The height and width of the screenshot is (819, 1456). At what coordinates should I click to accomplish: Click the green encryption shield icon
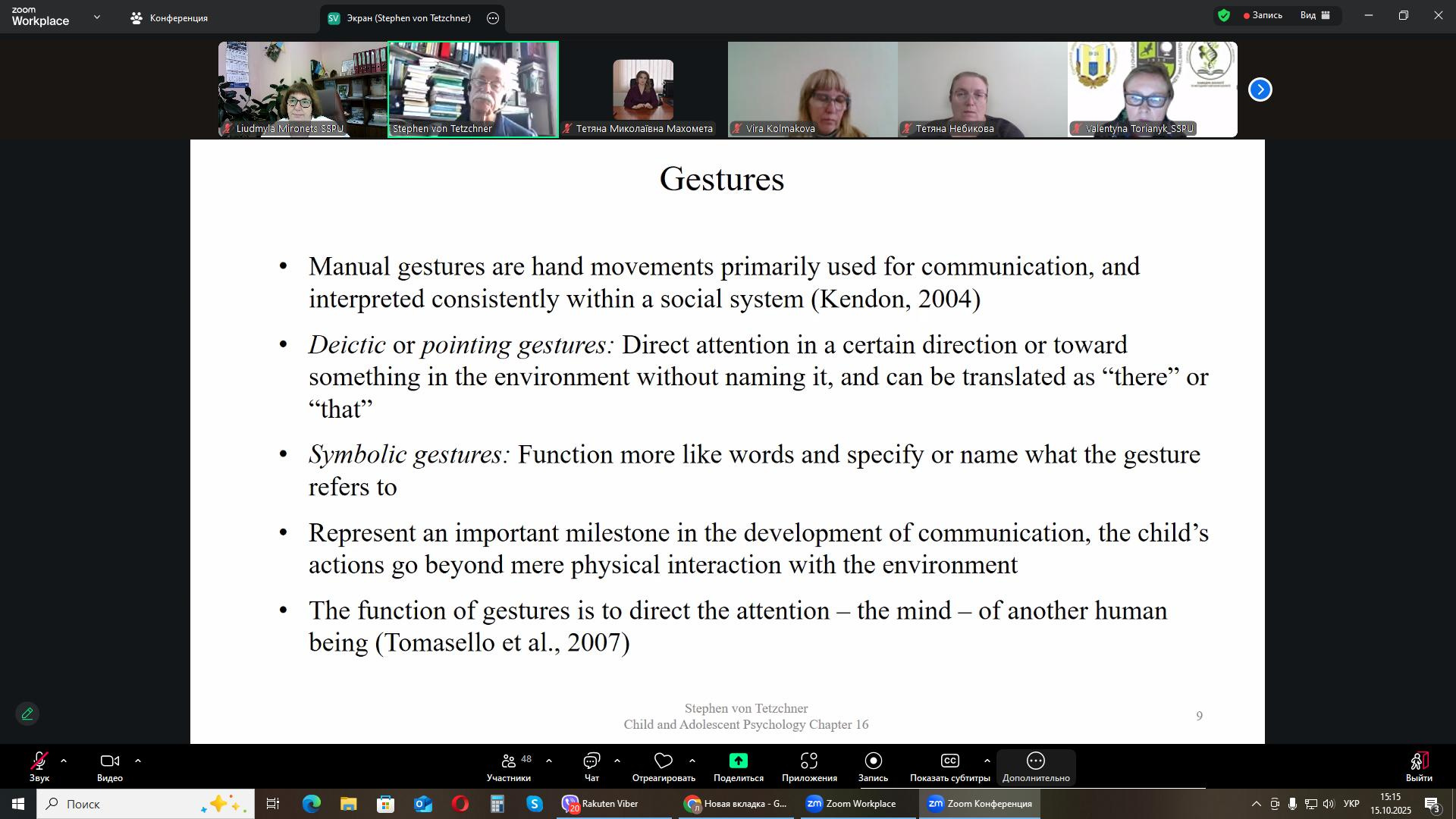[1223, 15]
